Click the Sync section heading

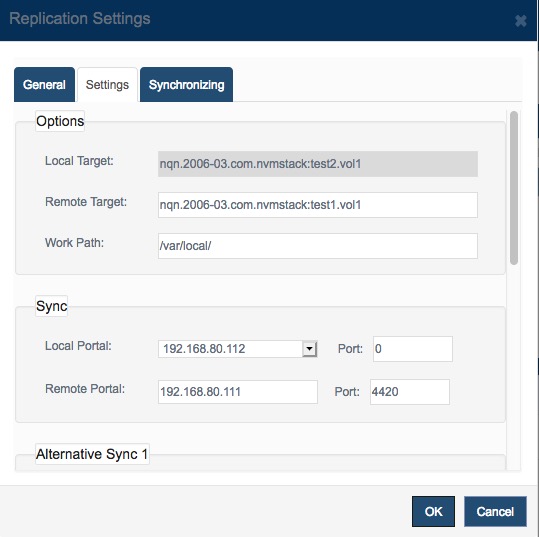[x=52, y=306]
